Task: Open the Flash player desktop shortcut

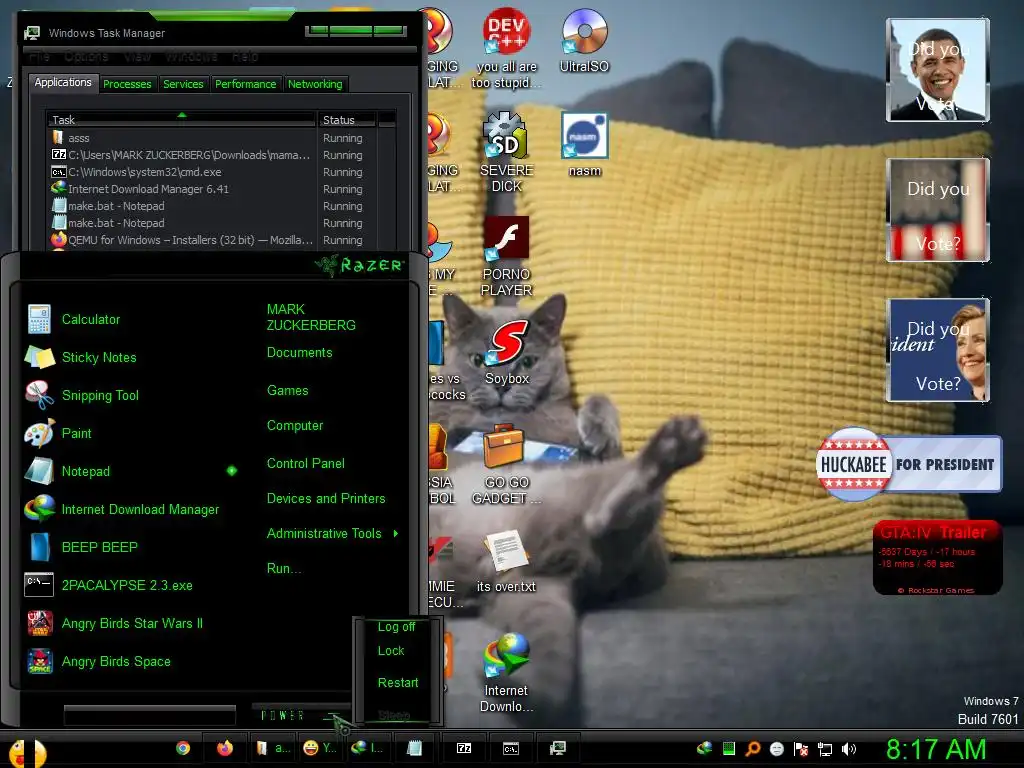Action: click(506, 256)
